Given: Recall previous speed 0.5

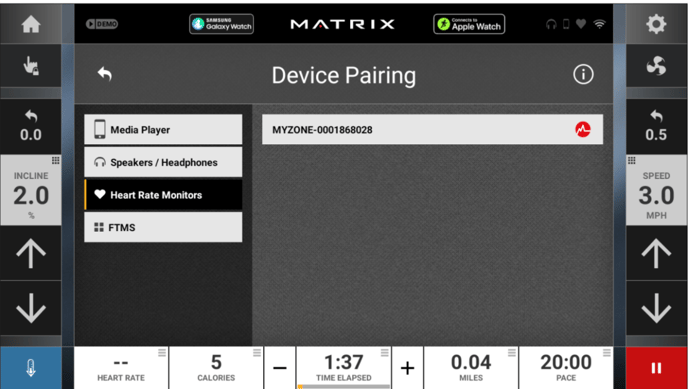Looking at the screenshot, I should point(656,126).
